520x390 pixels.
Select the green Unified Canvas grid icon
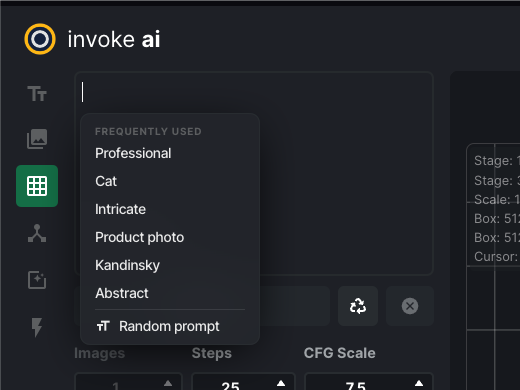37,186
